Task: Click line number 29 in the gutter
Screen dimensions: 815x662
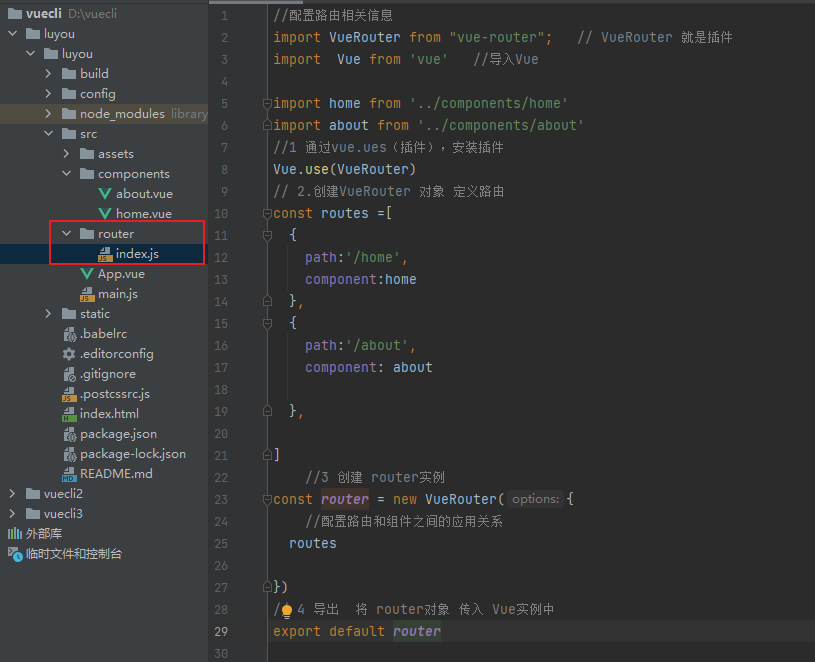Action: [x=221, y=632]
